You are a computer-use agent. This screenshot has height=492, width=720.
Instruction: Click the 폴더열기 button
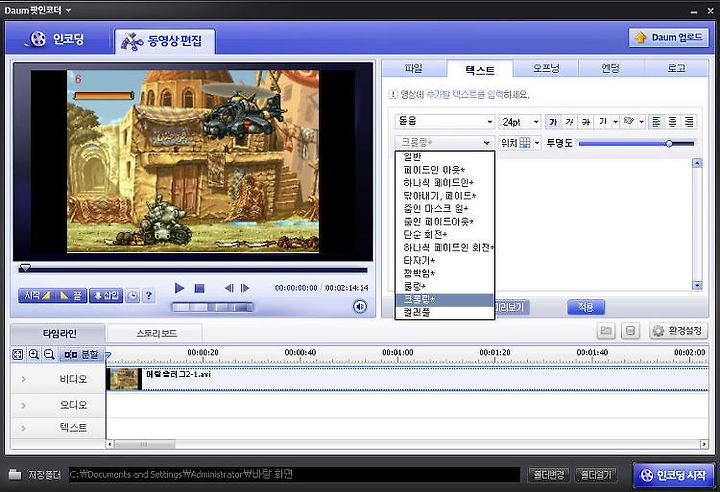(596, 474)
